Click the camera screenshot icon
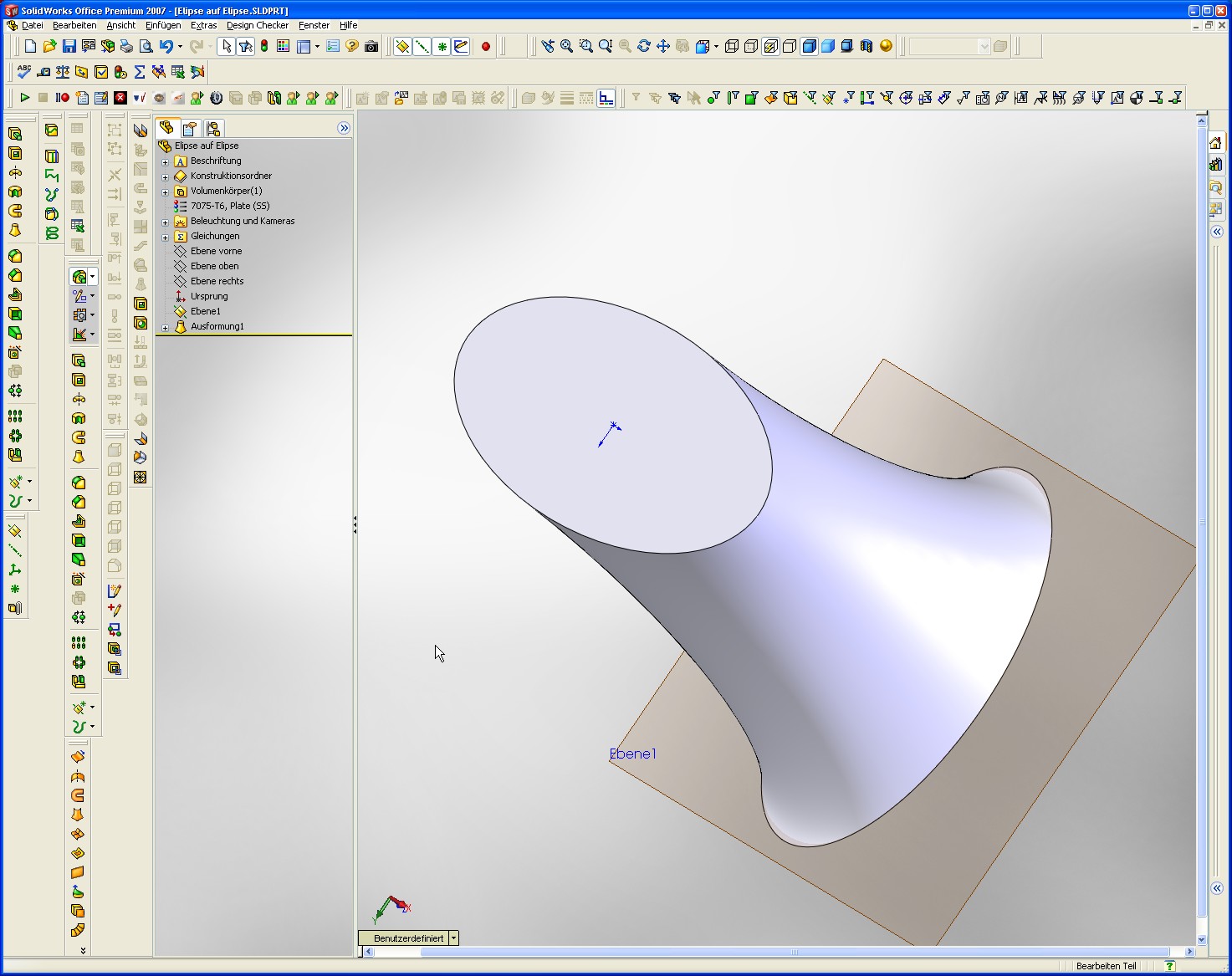 click(371, 46)
